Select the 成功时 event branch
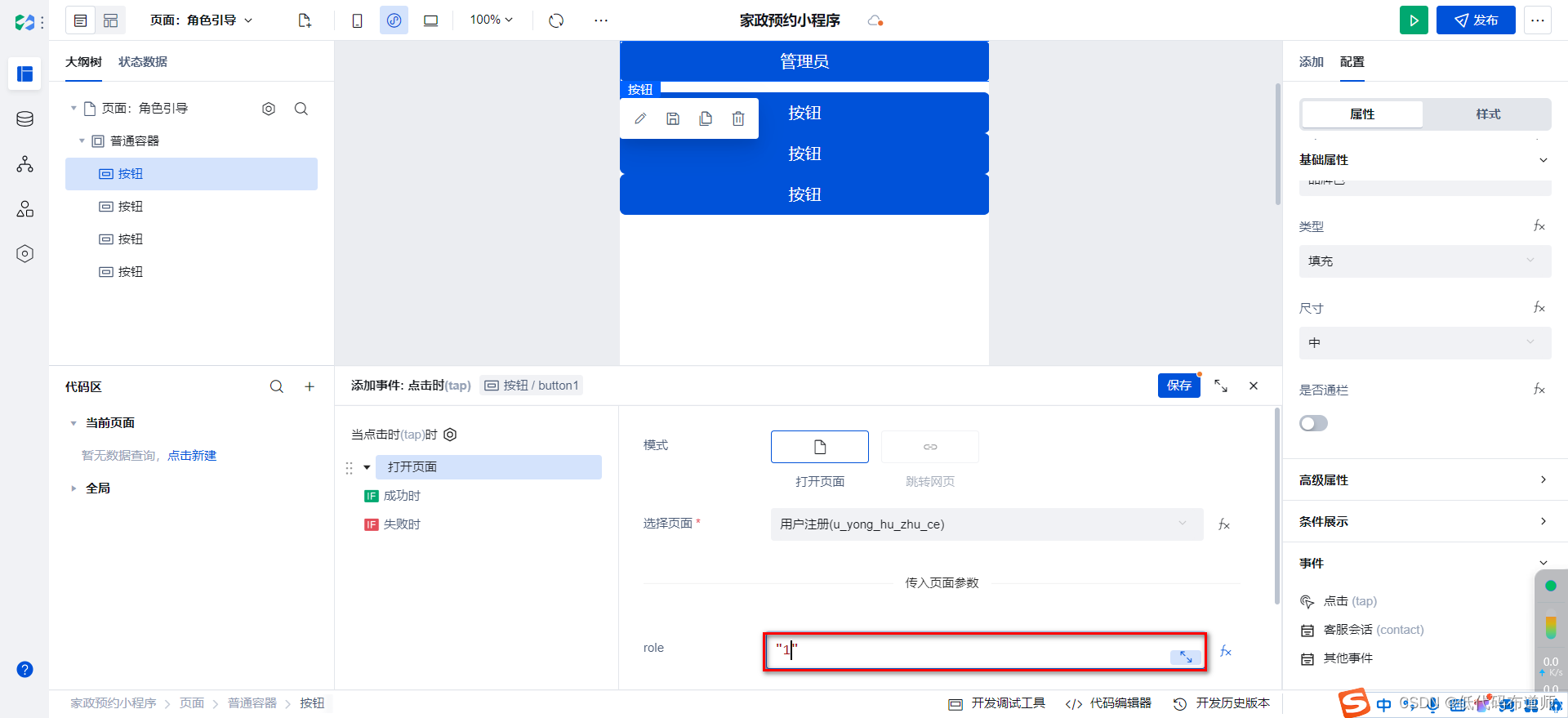 [392, 496]
